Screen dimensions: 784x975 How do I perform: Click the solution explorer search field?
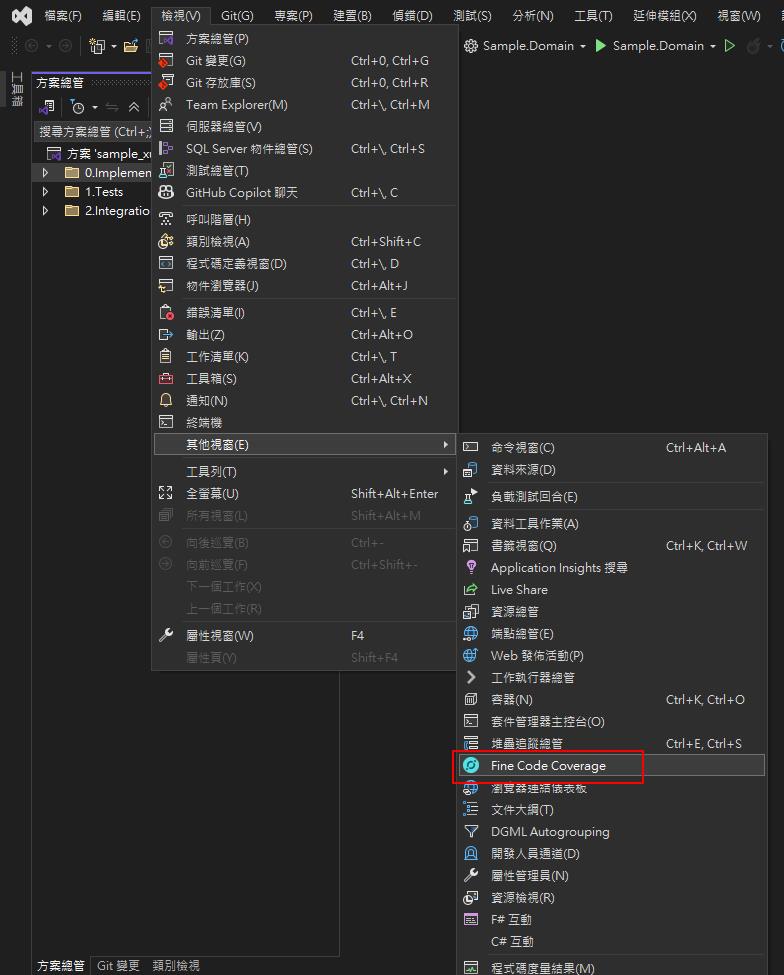[x=92, y=132]
